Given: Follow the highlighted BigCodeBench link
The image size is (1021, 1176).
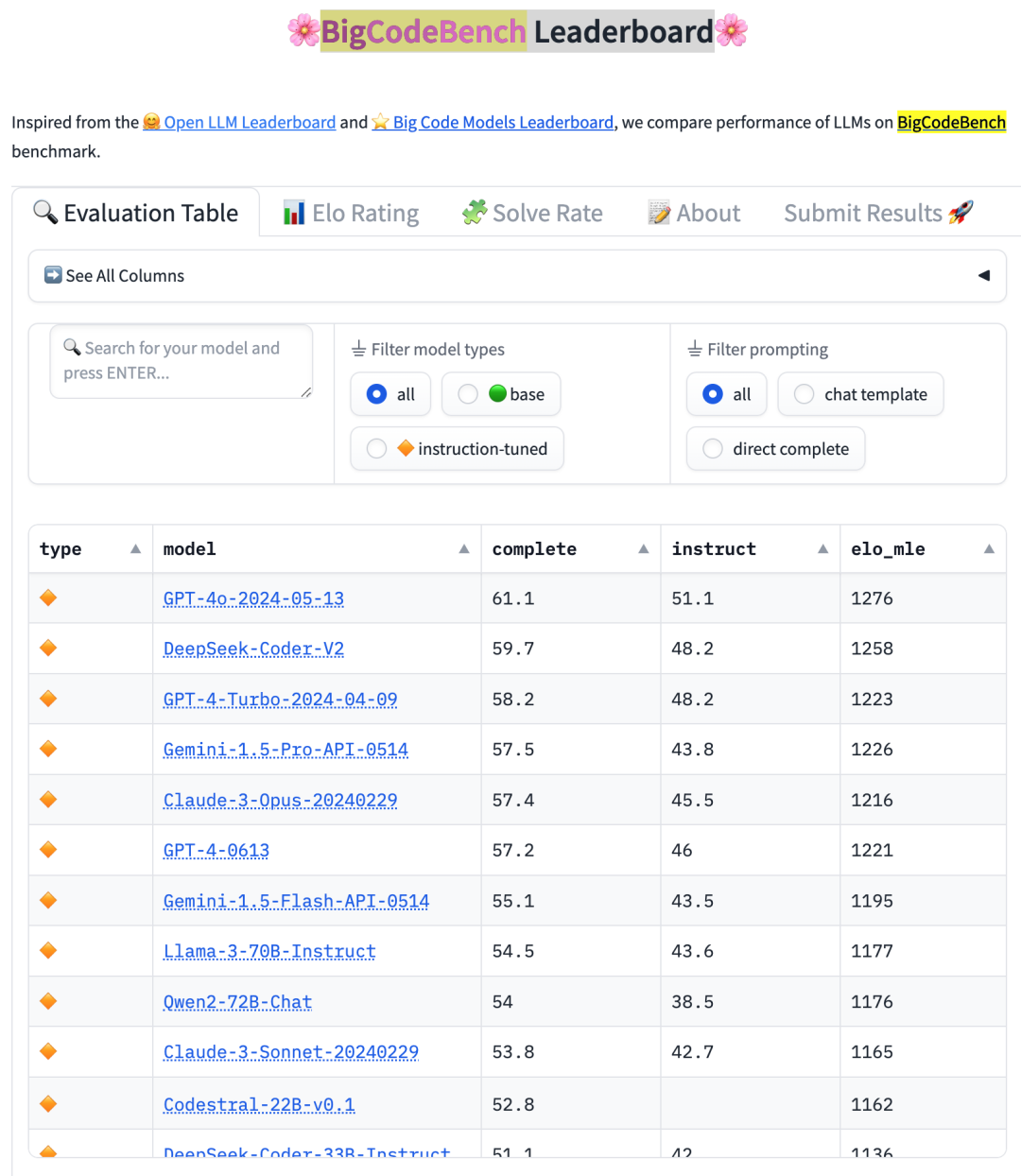Looking at the screenshot, I should tap(951, 122).
